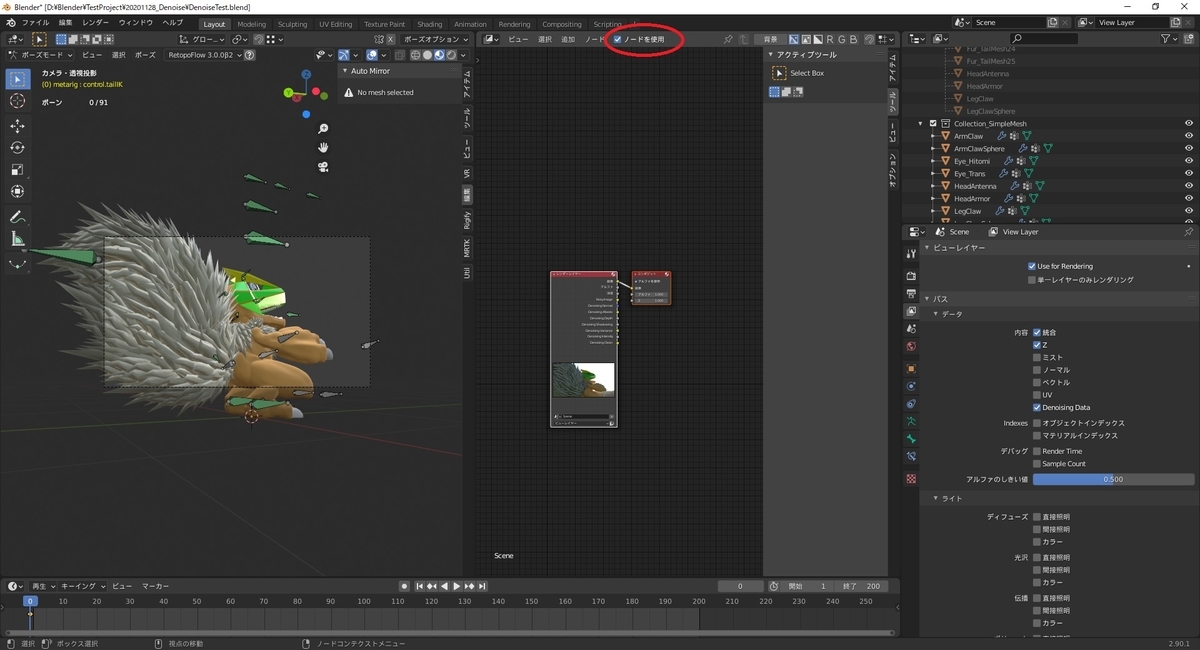Choose the Rotate tool in viewport toolbar
This screenshot has width=1200, height=650.
tap(18, 148)
